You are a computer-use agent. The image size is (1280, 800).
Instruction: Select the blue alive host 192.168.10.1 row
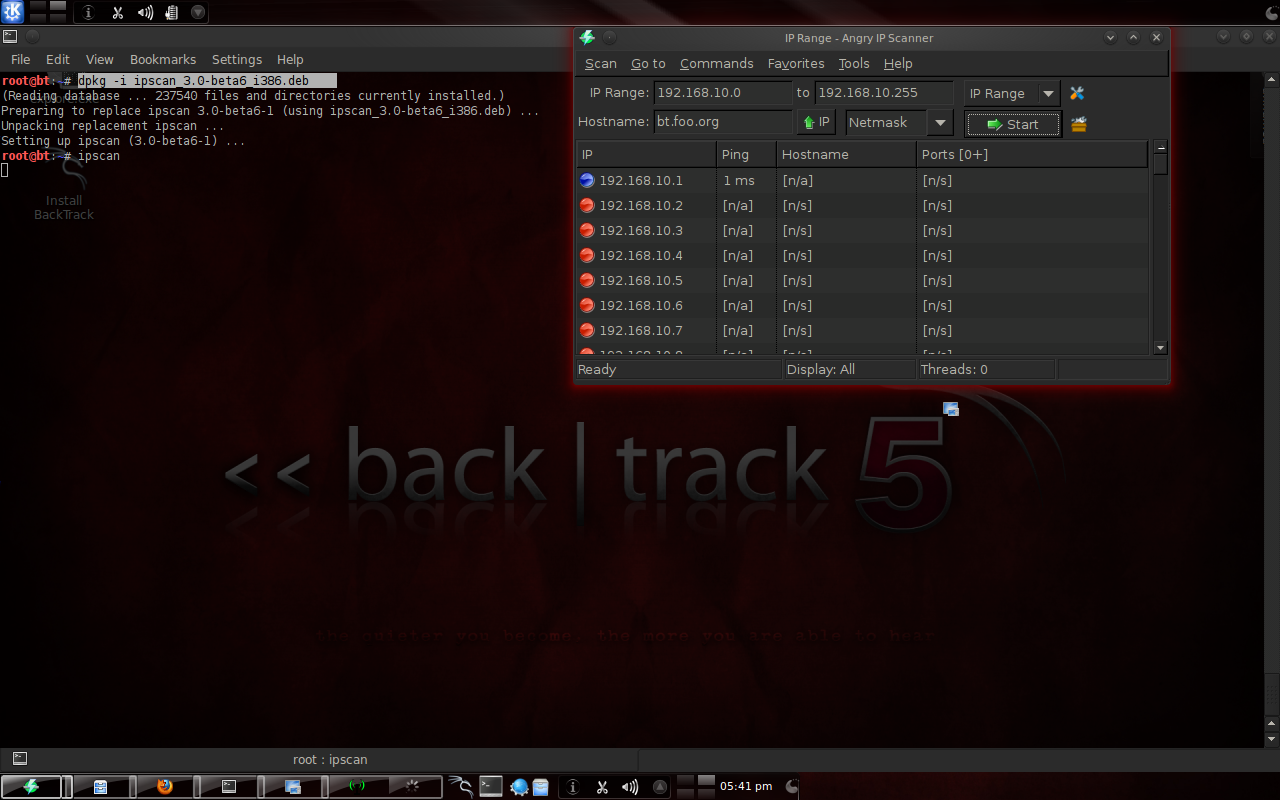click(x=862, y=180)
